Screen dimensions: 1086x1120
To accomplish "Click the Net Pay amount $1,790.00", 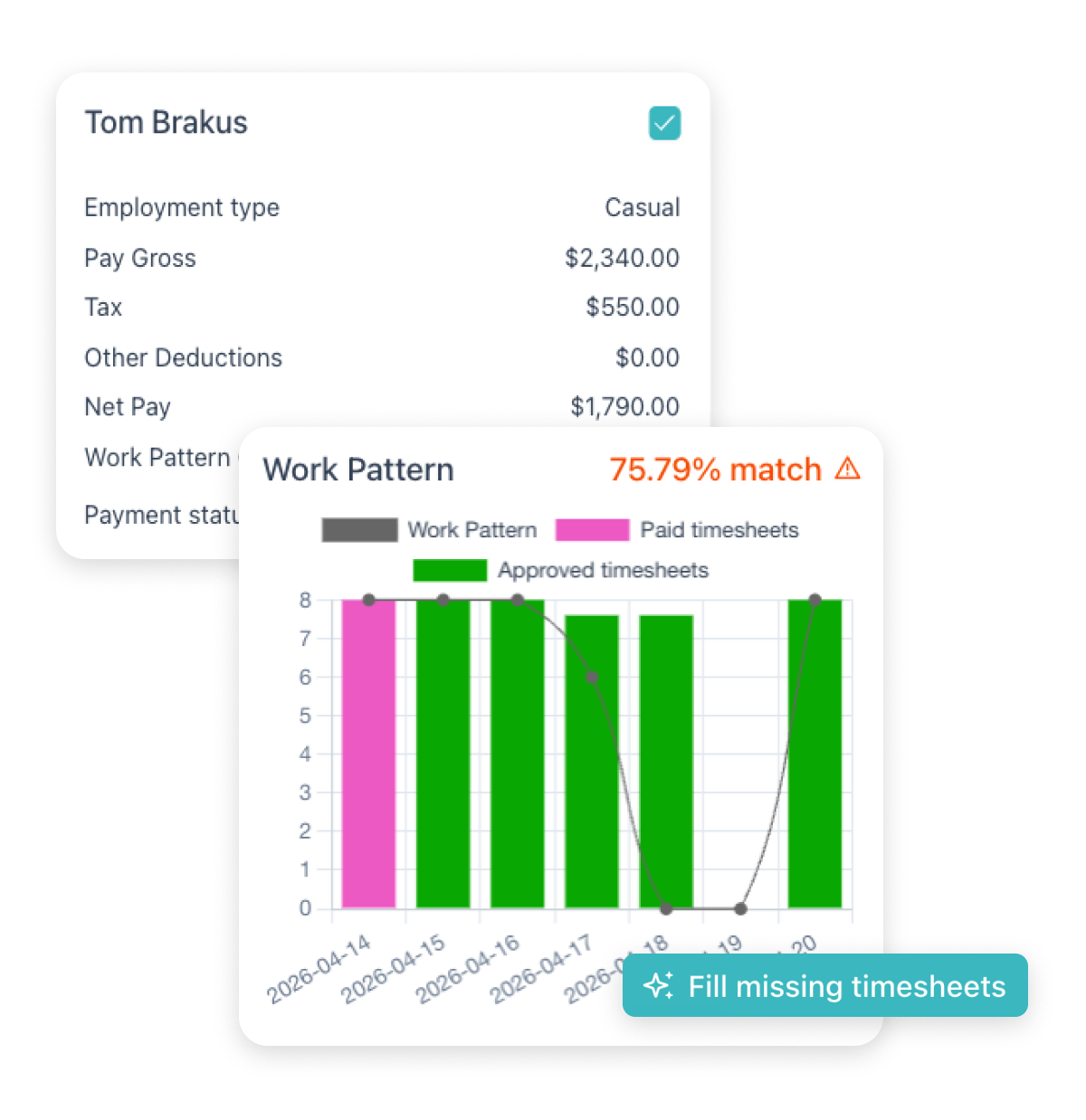I will click(624, 407).
